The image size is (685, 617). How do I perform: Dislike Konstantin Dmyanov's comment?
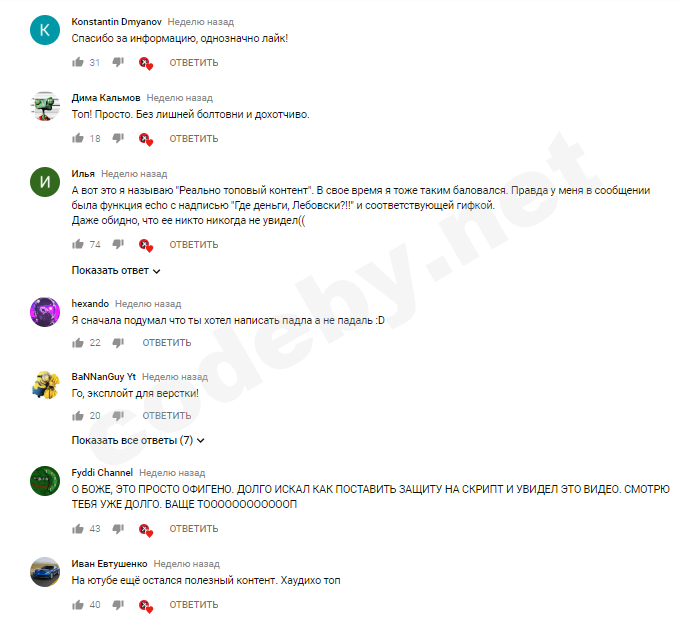pyautogui.click(x=118, y=62)
